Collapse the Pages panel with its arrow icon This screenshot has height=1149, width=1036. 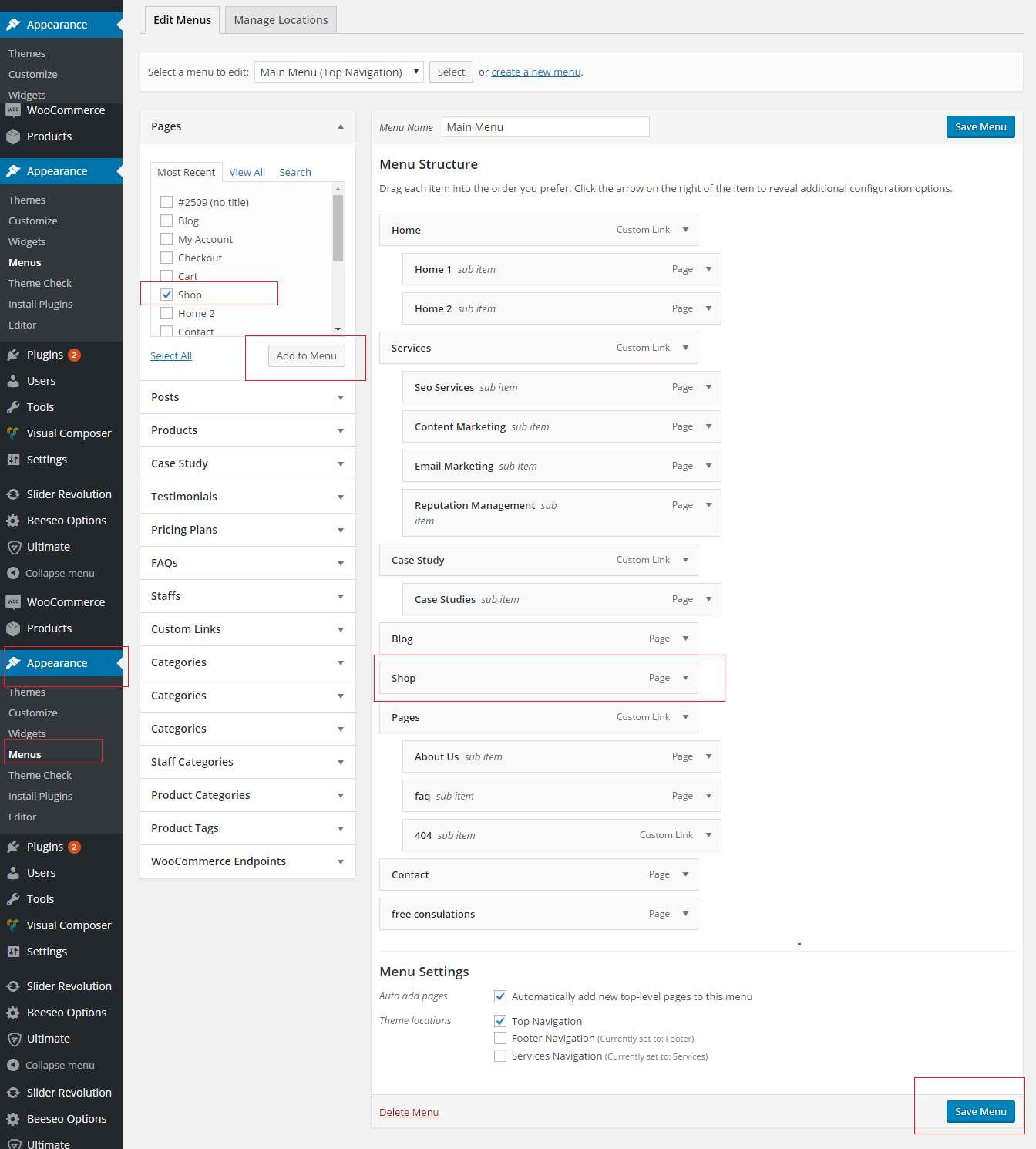[x=340, y=126]
